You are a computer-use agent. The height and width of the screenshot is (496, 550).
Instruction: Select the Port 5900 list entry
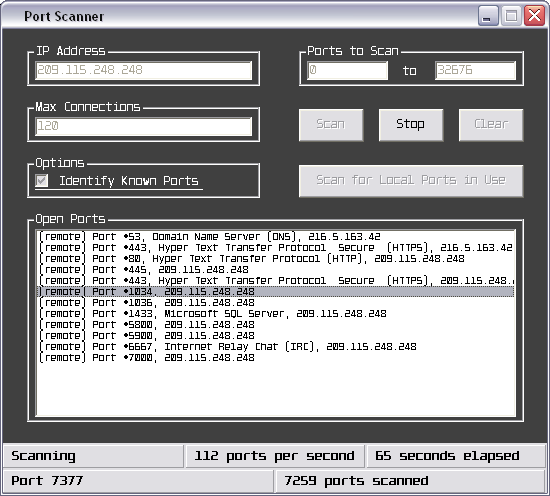point(276,336)
